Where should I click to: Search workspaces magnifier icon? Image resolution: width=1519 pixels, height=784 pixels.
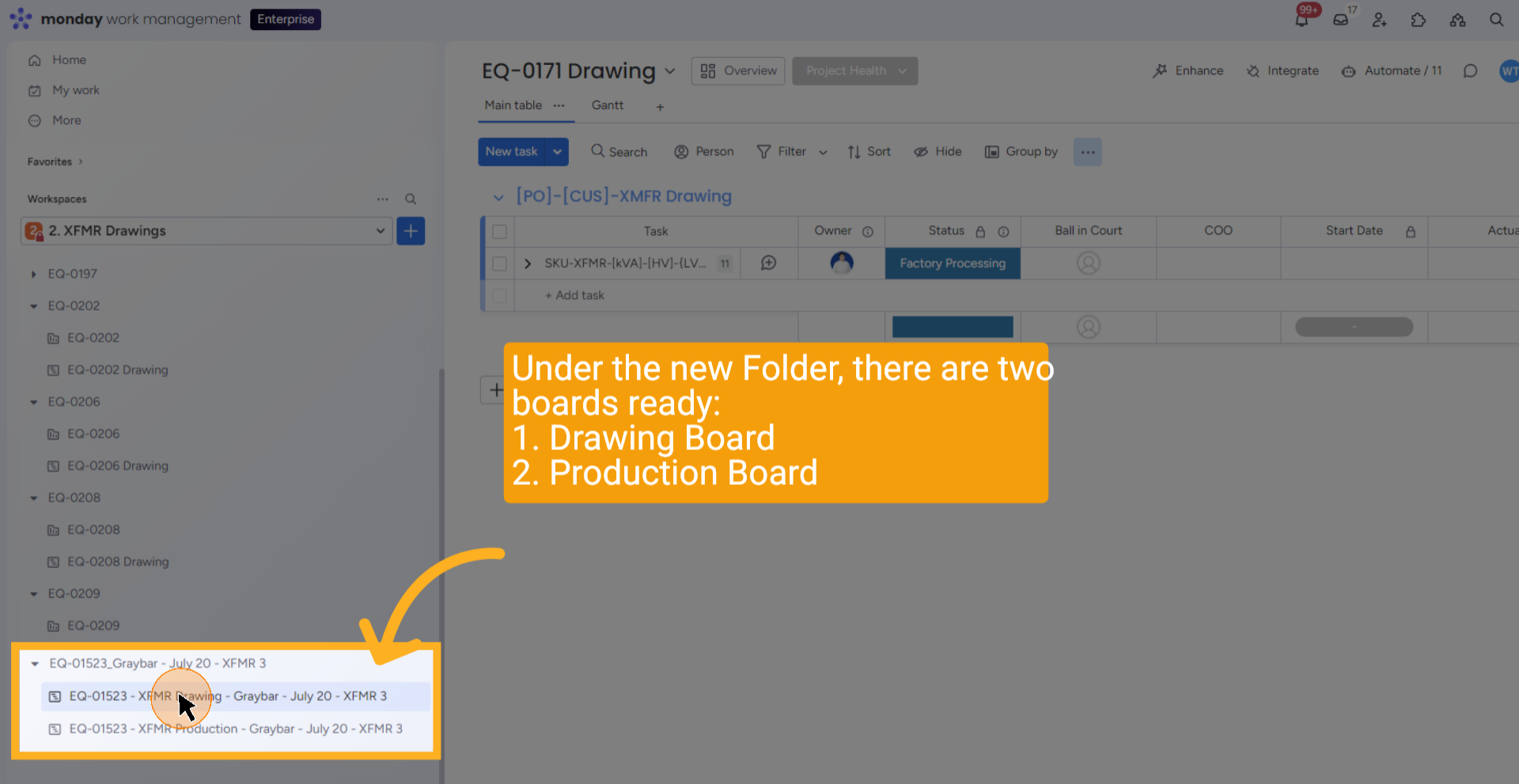(411, 199)
